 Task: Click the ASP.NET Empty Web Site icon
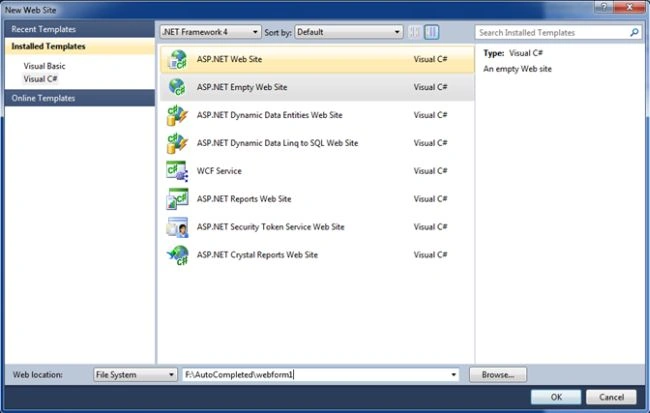[177, 87]
